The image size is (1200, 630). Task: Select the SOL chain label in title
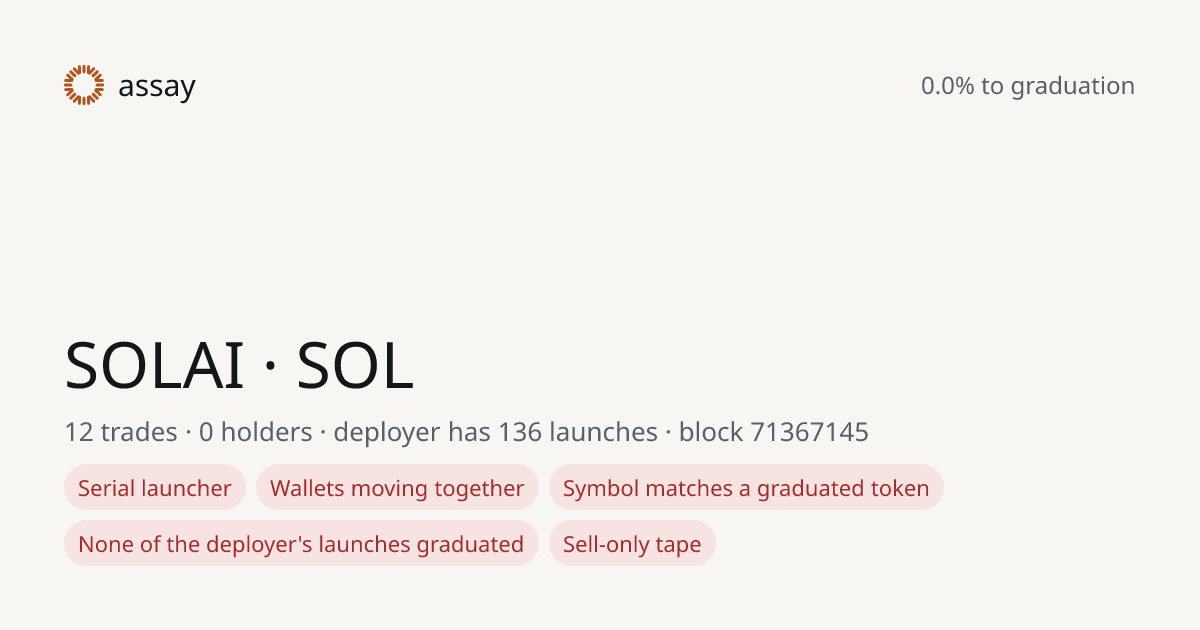[355, 365]
